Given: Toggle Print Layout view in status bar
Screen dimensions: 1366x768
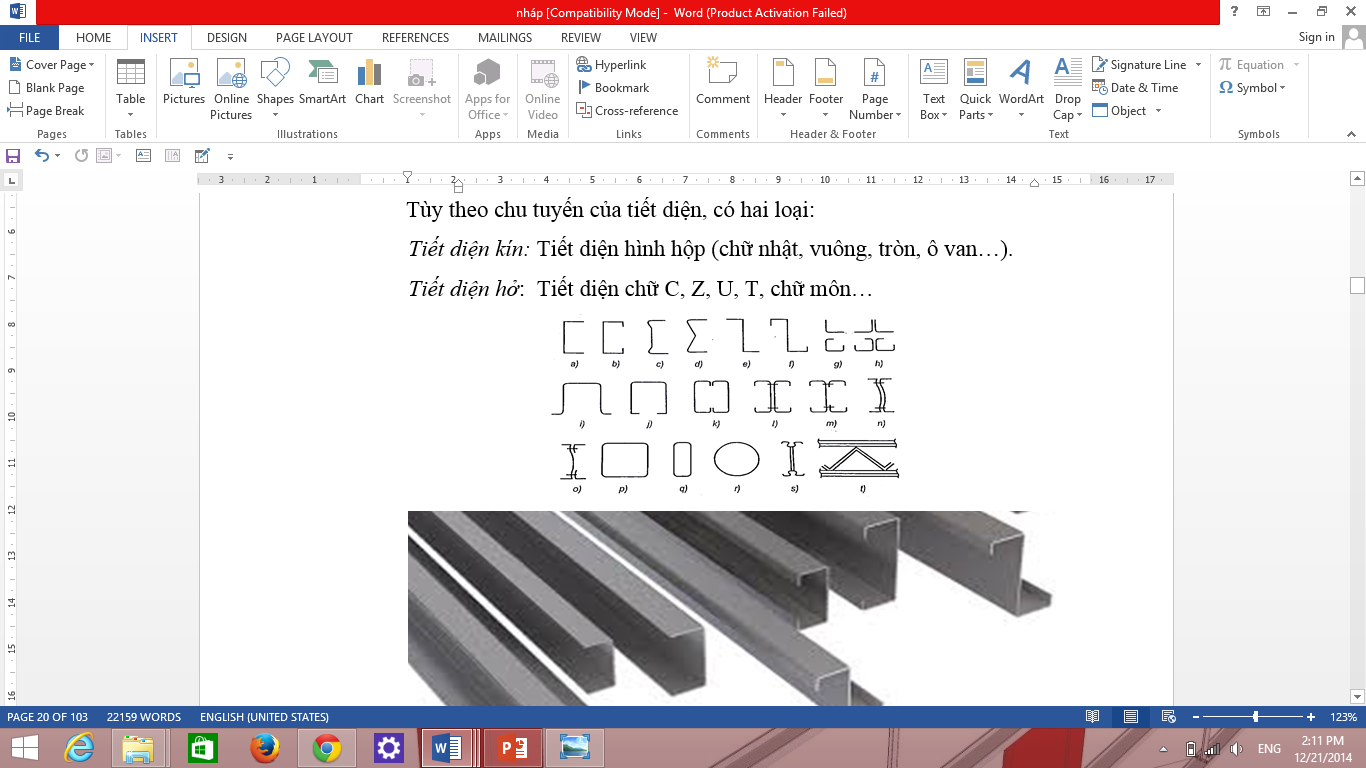Looking at the screenshot, I should (1130, 717).
